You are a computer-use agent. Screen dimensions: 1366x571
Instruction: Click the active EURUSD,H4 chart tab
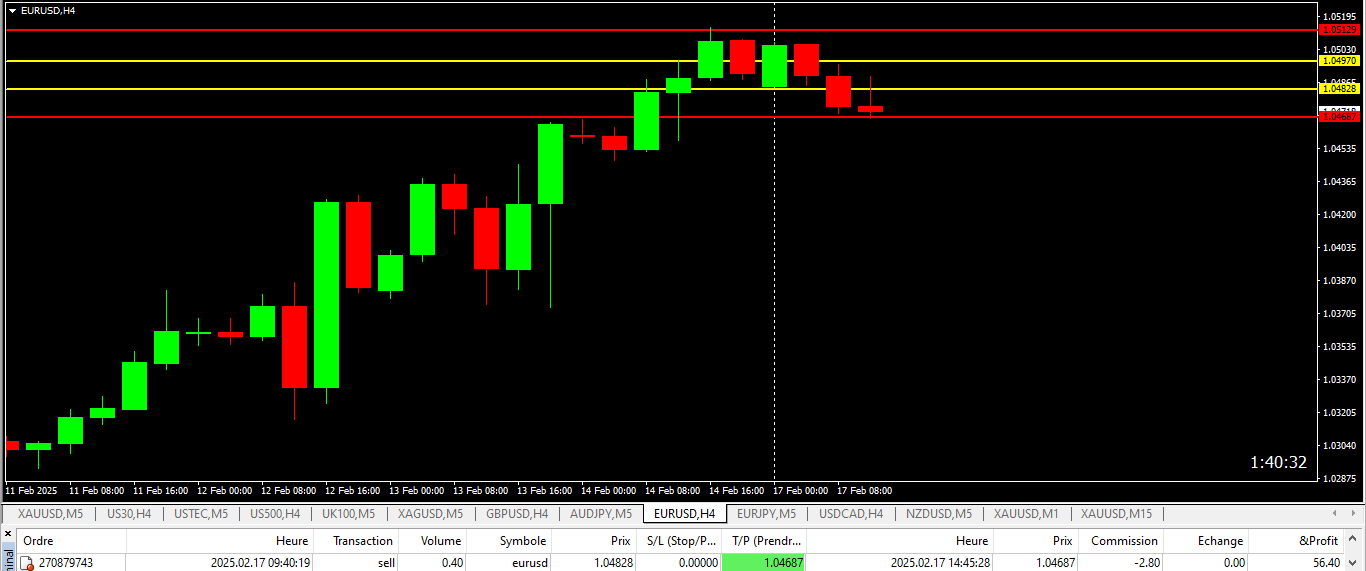click(x=684, y=514)
